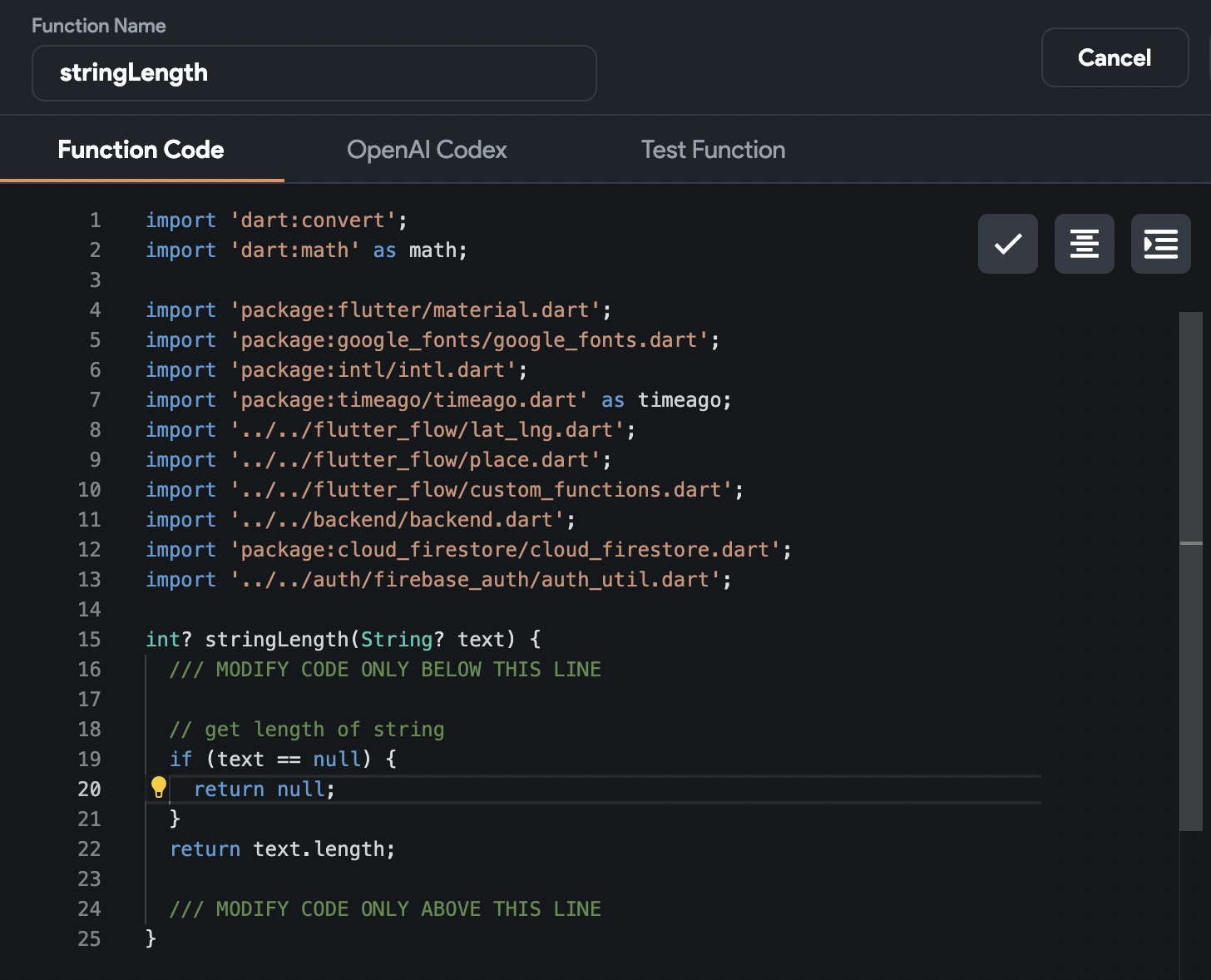Click the backend.dart import string
1211x980 pixels.
(398, 520)
